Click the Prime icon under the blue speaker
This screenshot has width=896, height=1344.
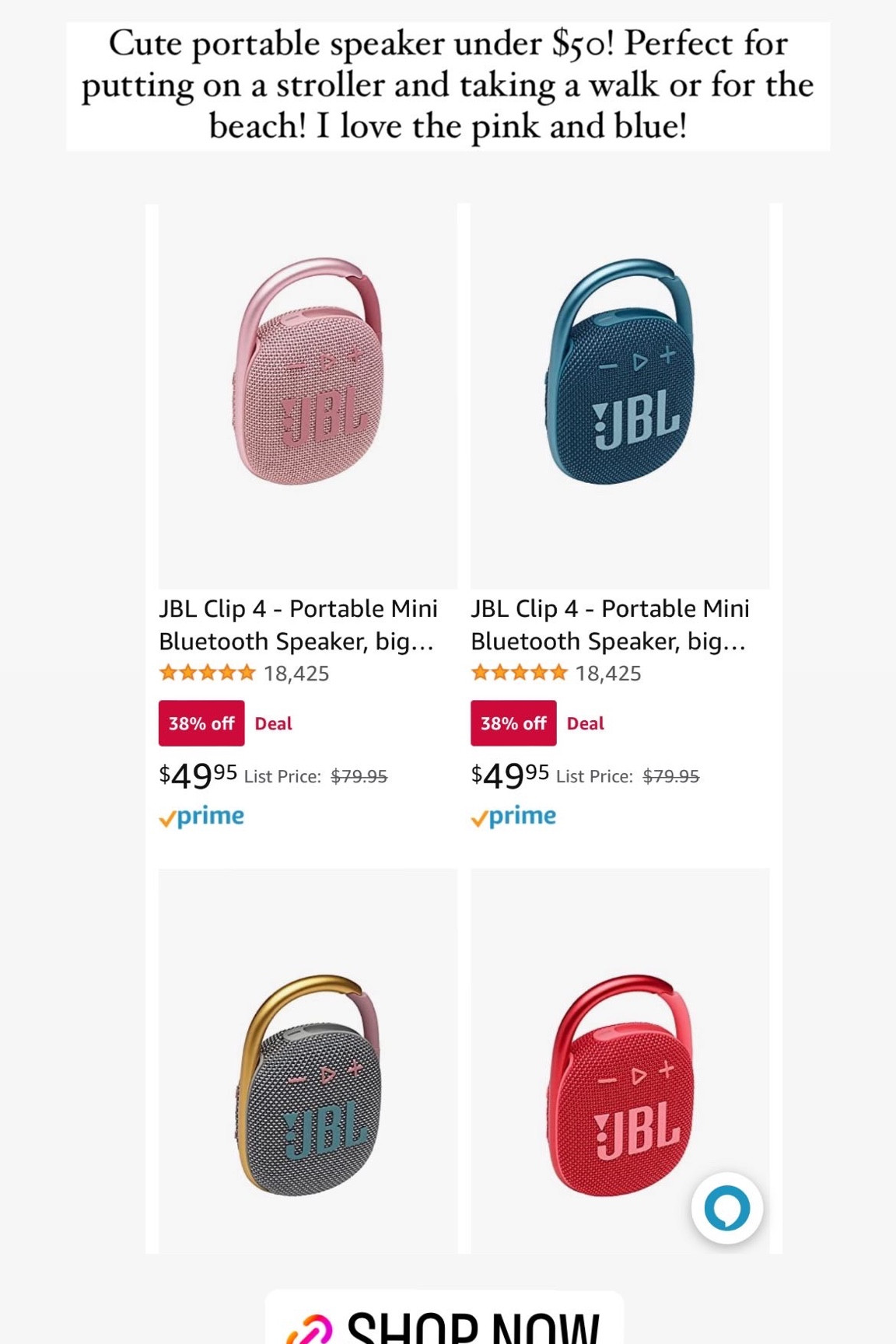[513, 815]
